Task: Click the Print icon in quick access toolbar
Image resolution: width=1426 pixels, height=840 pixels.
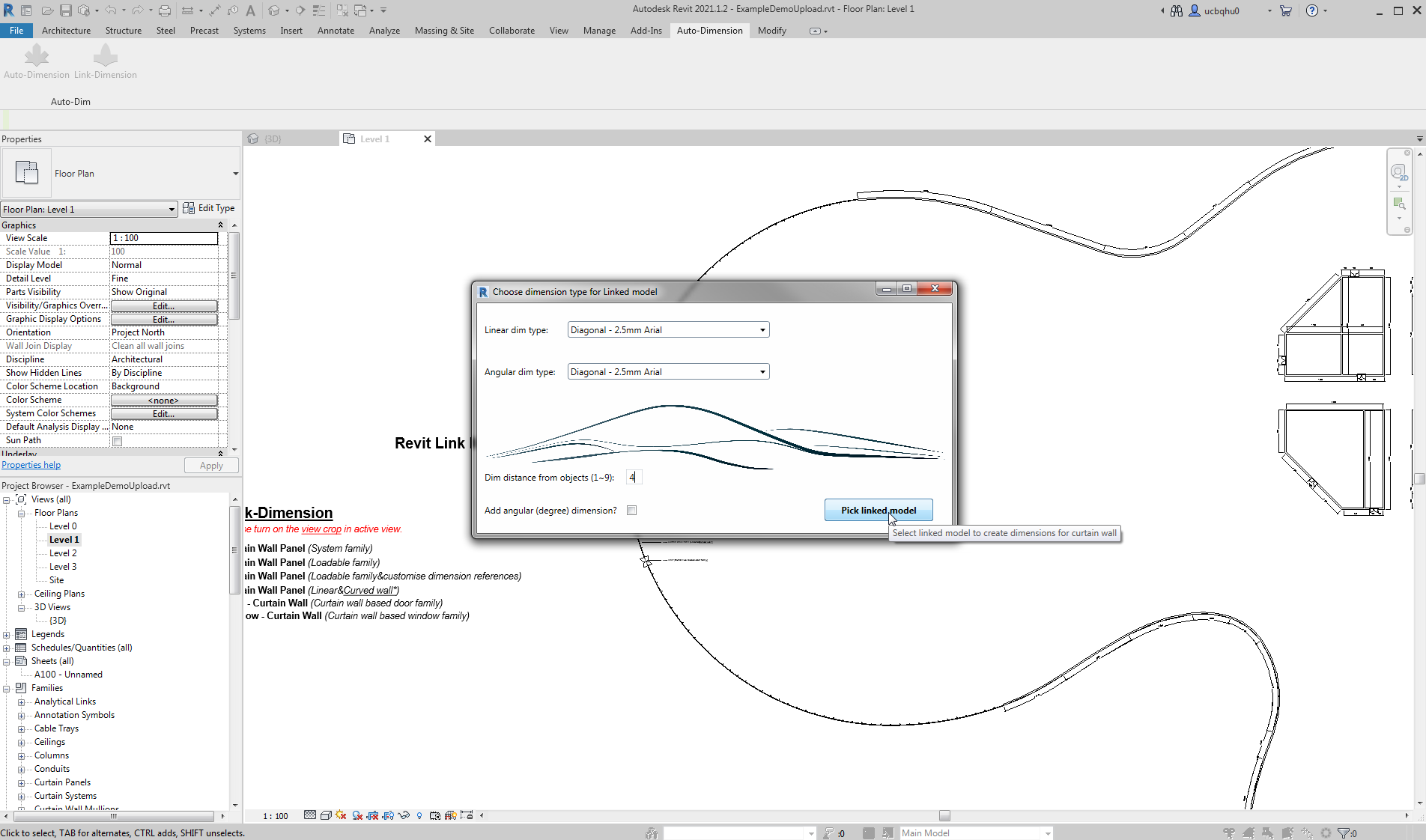Action: click(x=165, y=10)
